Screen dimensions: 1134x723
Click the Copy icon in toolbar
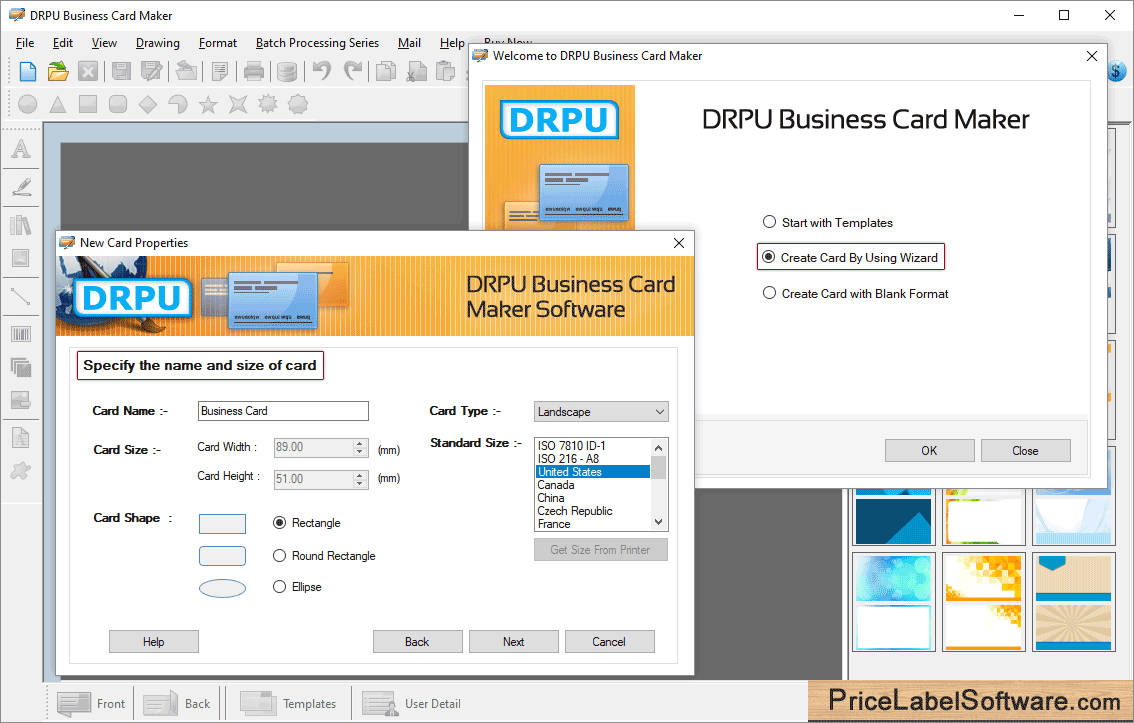(386, 71)
